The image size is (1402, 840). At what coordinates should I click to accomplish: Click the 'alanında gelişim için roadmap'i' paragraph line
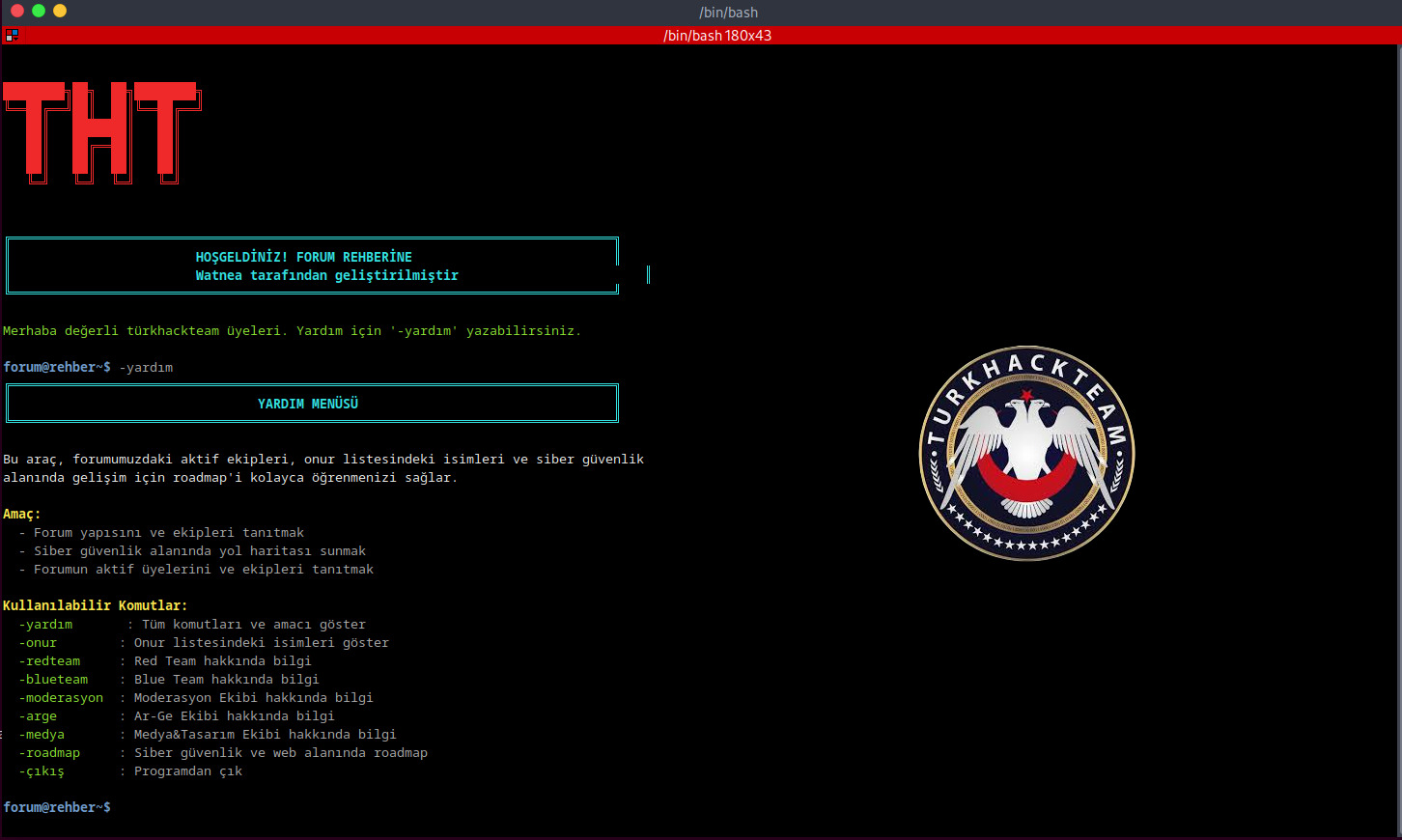coord(231,477)
